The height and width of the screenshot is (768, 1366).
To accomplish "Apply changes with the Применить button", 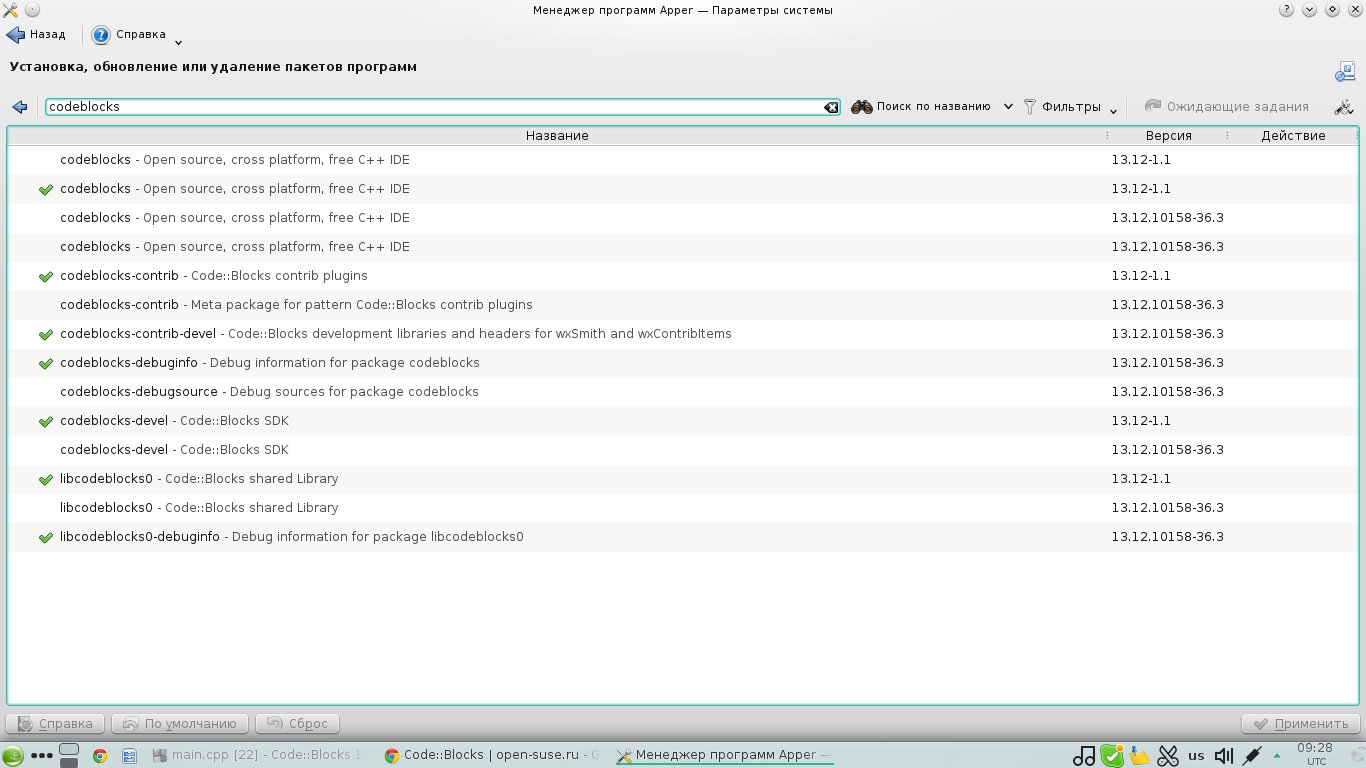I will pos(1300,723).
